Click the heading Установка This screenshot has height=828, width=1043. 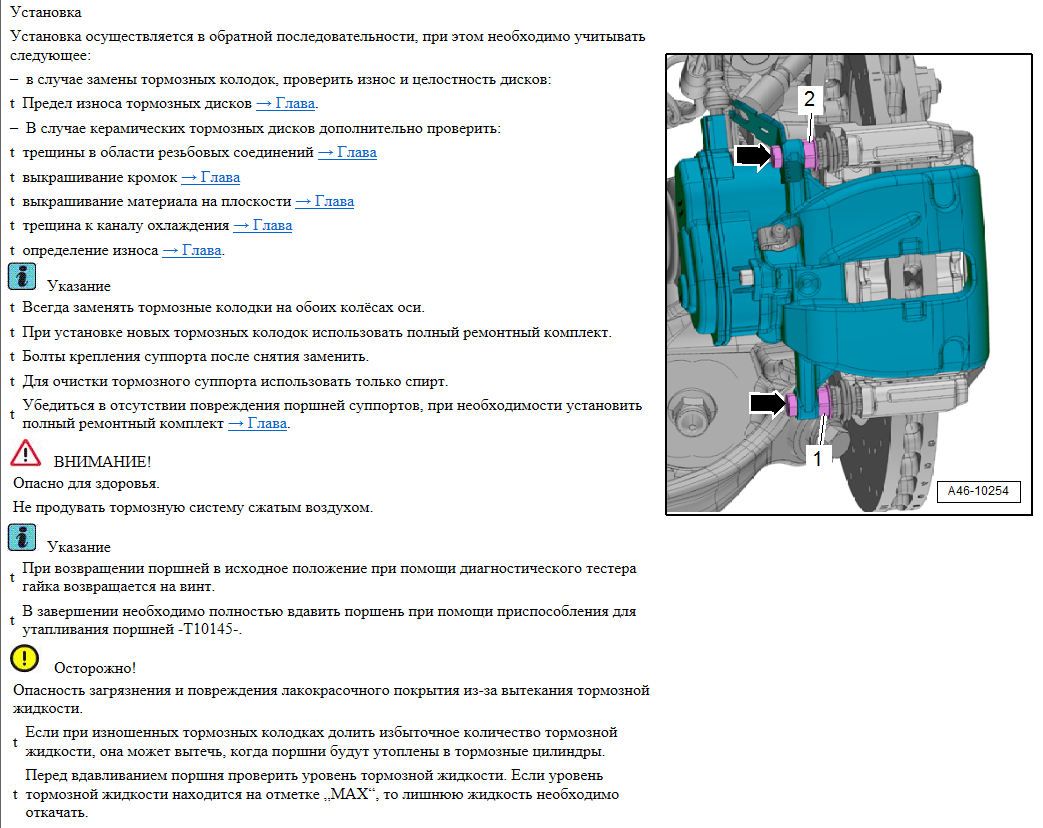coord(46,12)
